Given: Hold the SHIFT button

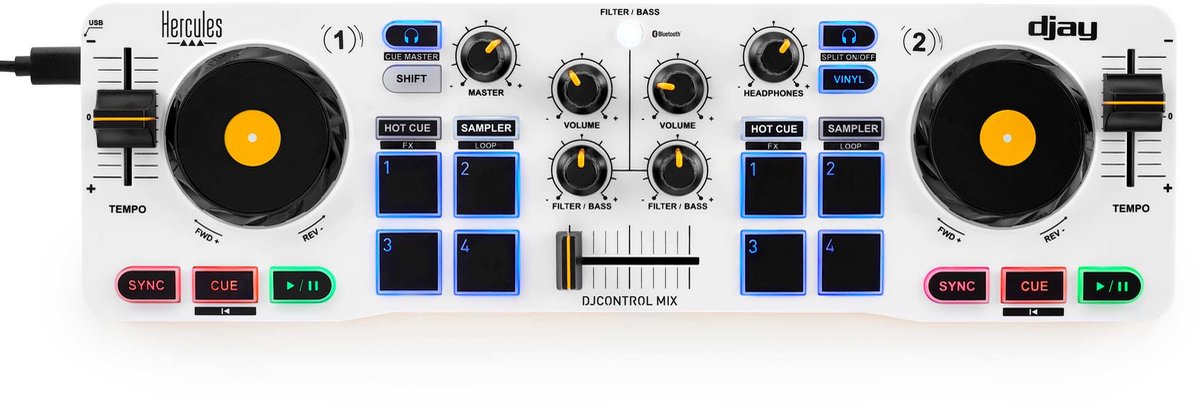Looking at the screenshot, I should click(411, 78).
